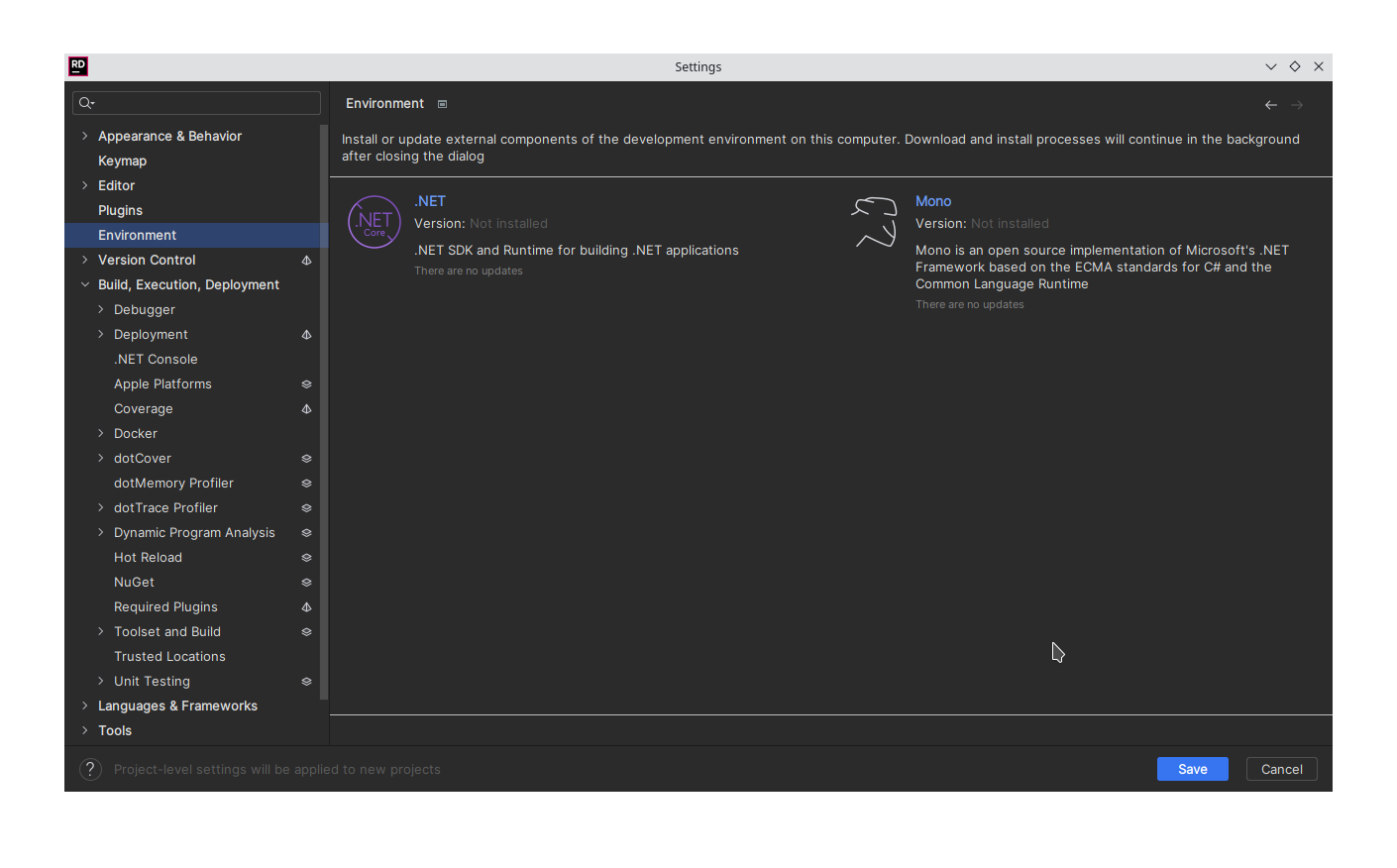Screen dimensions: 1397x868
Task: Open the Apple Platforms settings
Action: click(162, 383)
